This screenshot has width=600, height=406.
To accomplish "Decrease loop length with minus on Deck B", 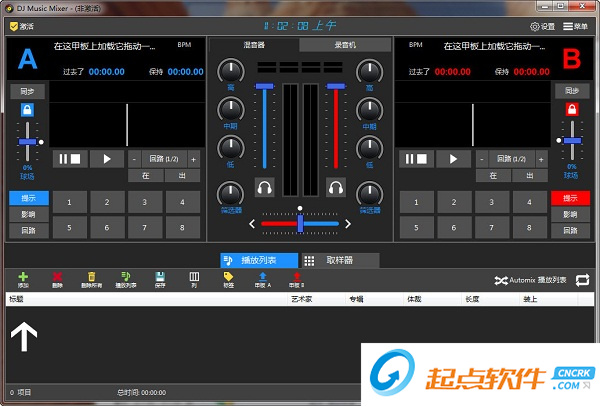I will pos(482,159).
